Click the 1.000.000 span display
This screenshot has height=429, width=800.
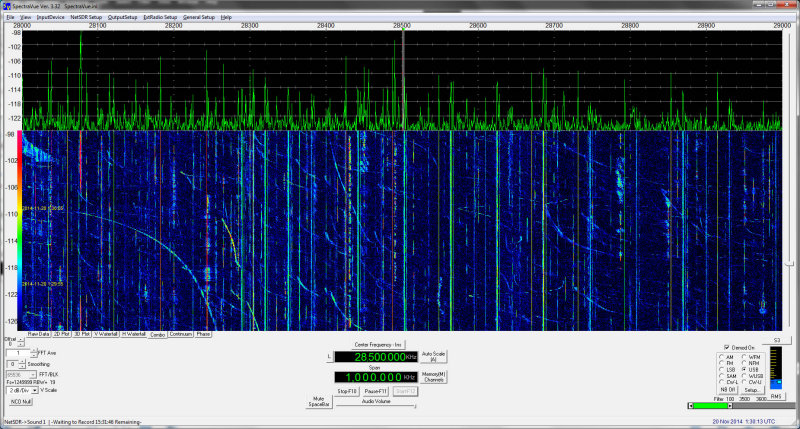coord(376,377)
